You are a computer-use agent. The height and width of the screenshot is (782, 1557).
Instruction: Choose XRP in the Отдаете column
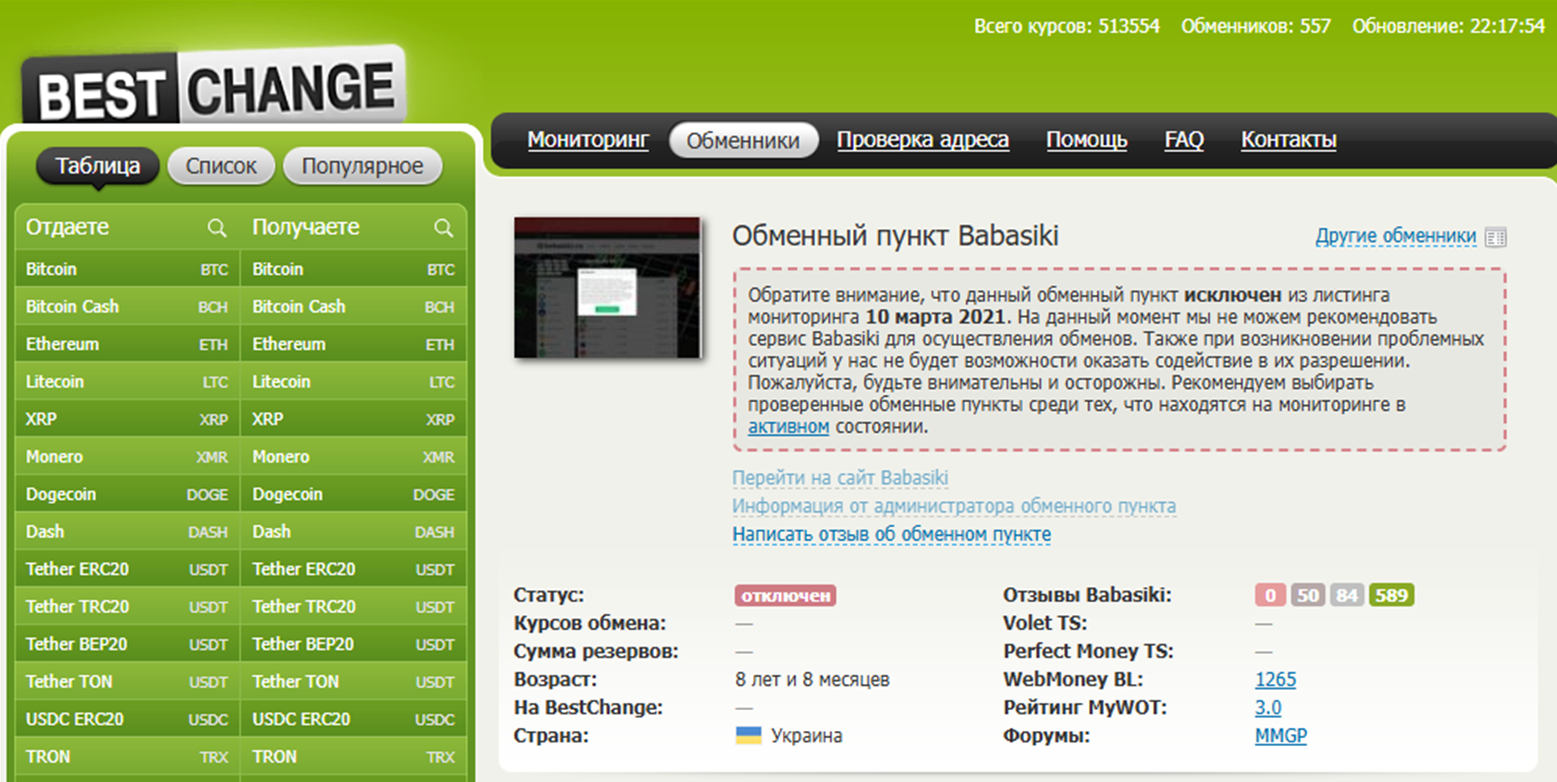pos(127,419)
